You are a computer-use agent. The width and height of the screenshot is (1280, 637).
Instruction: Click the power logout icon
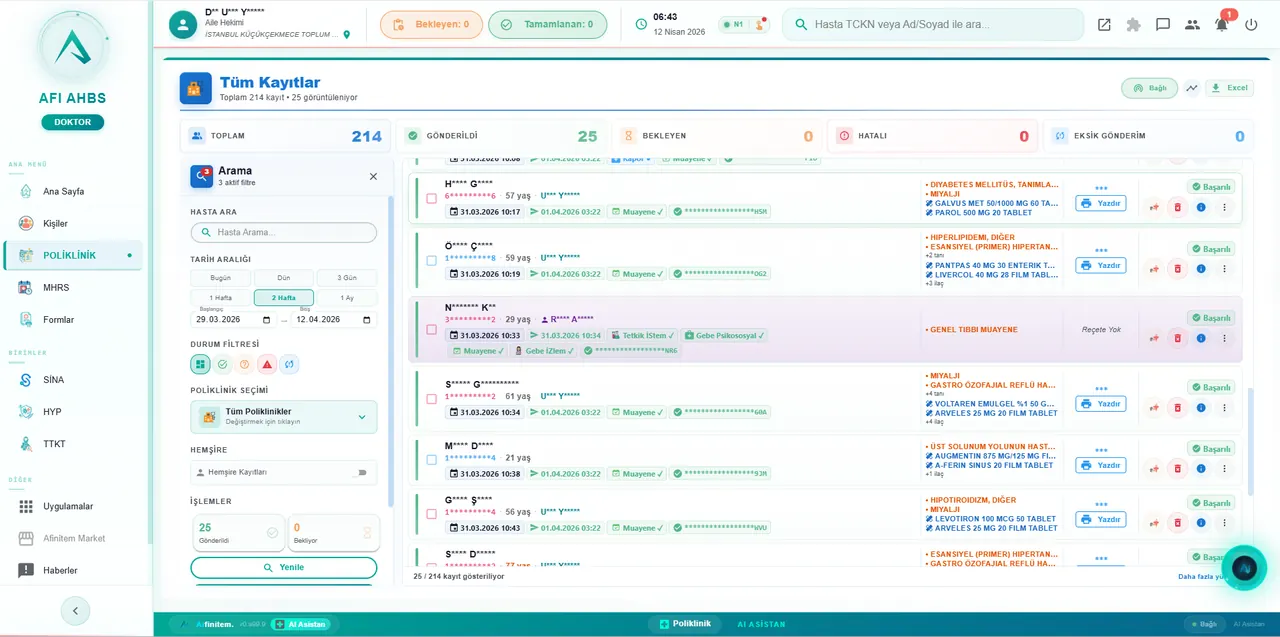click(1251, 25)
